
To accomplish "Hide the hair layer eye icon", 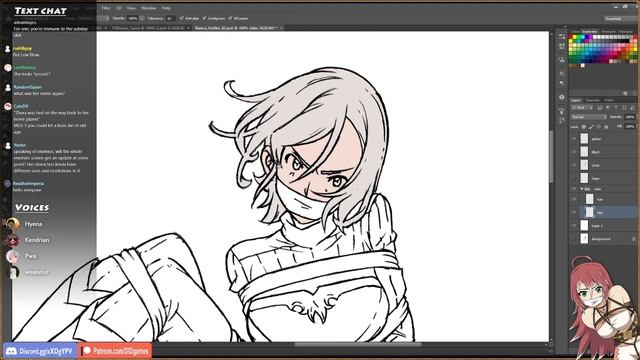I will (x=574, y=199).
